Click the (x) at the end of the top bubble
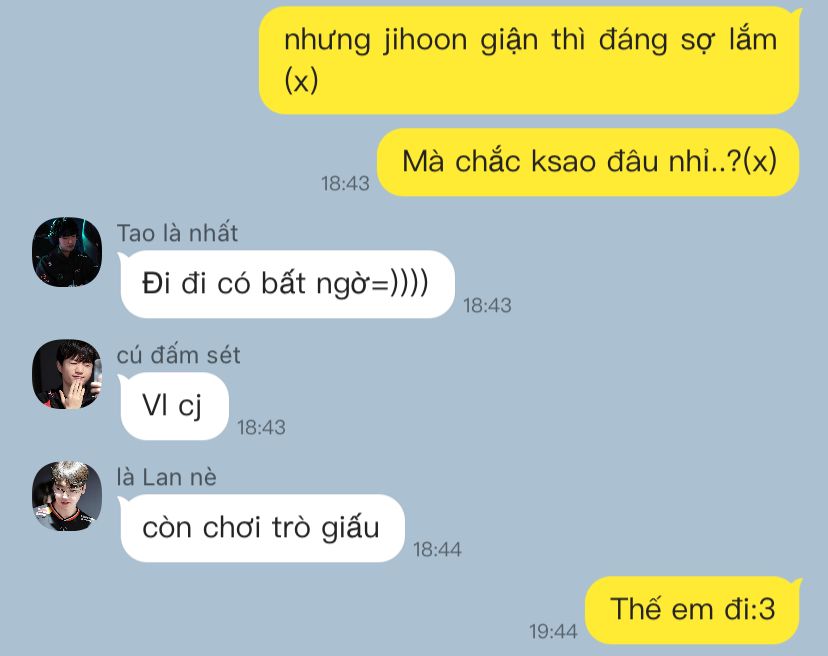 (x=301, y=81)
